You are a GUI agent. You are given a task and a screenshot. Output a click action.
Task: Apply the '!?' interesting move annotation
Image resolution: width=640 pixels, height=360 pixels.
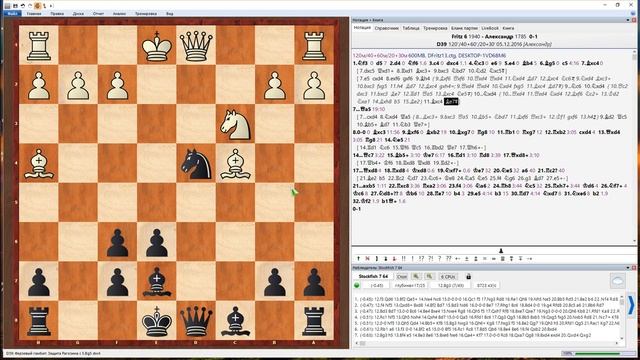[421, 258]
